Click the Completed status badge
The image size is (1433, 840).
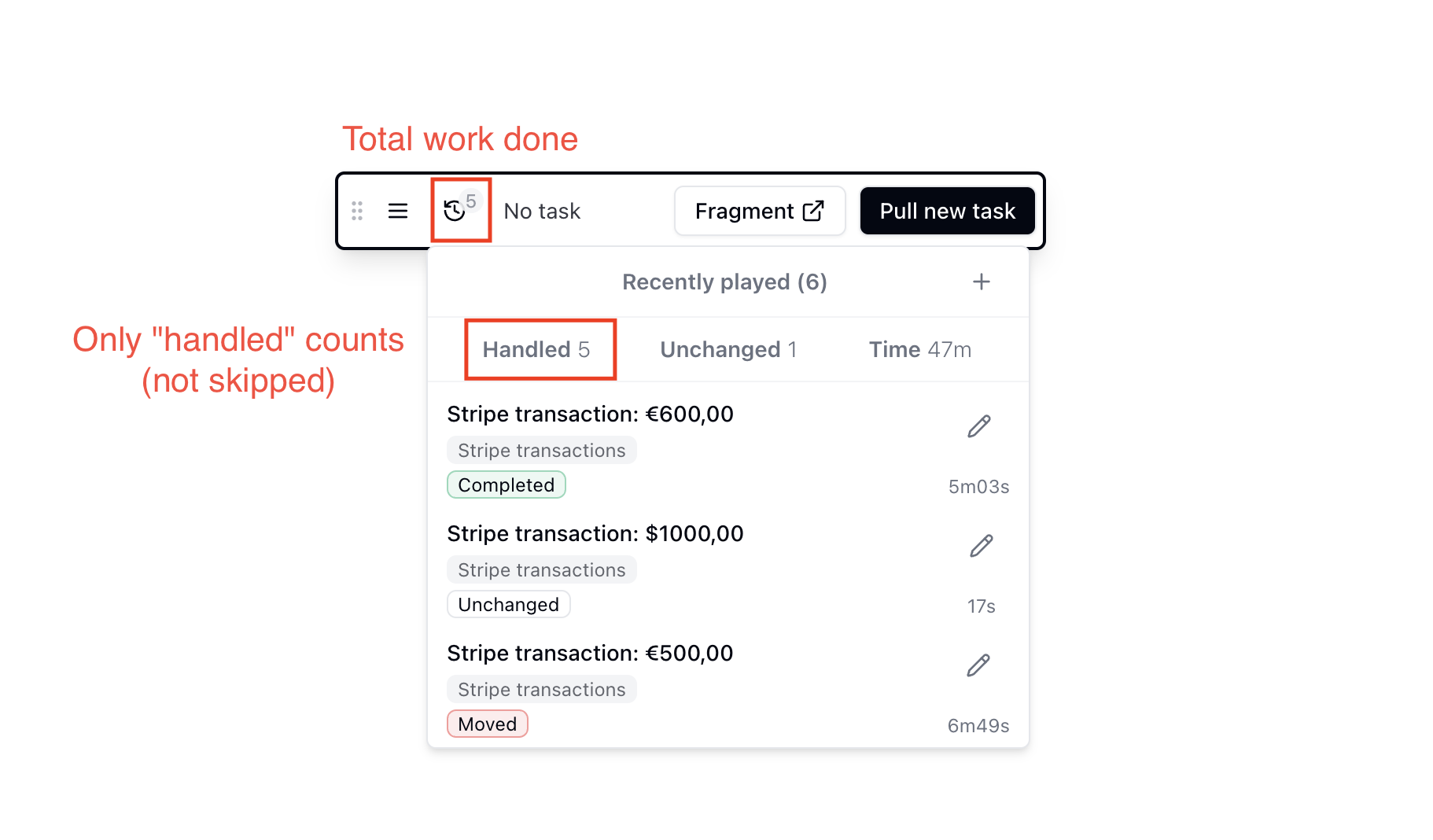507,484
